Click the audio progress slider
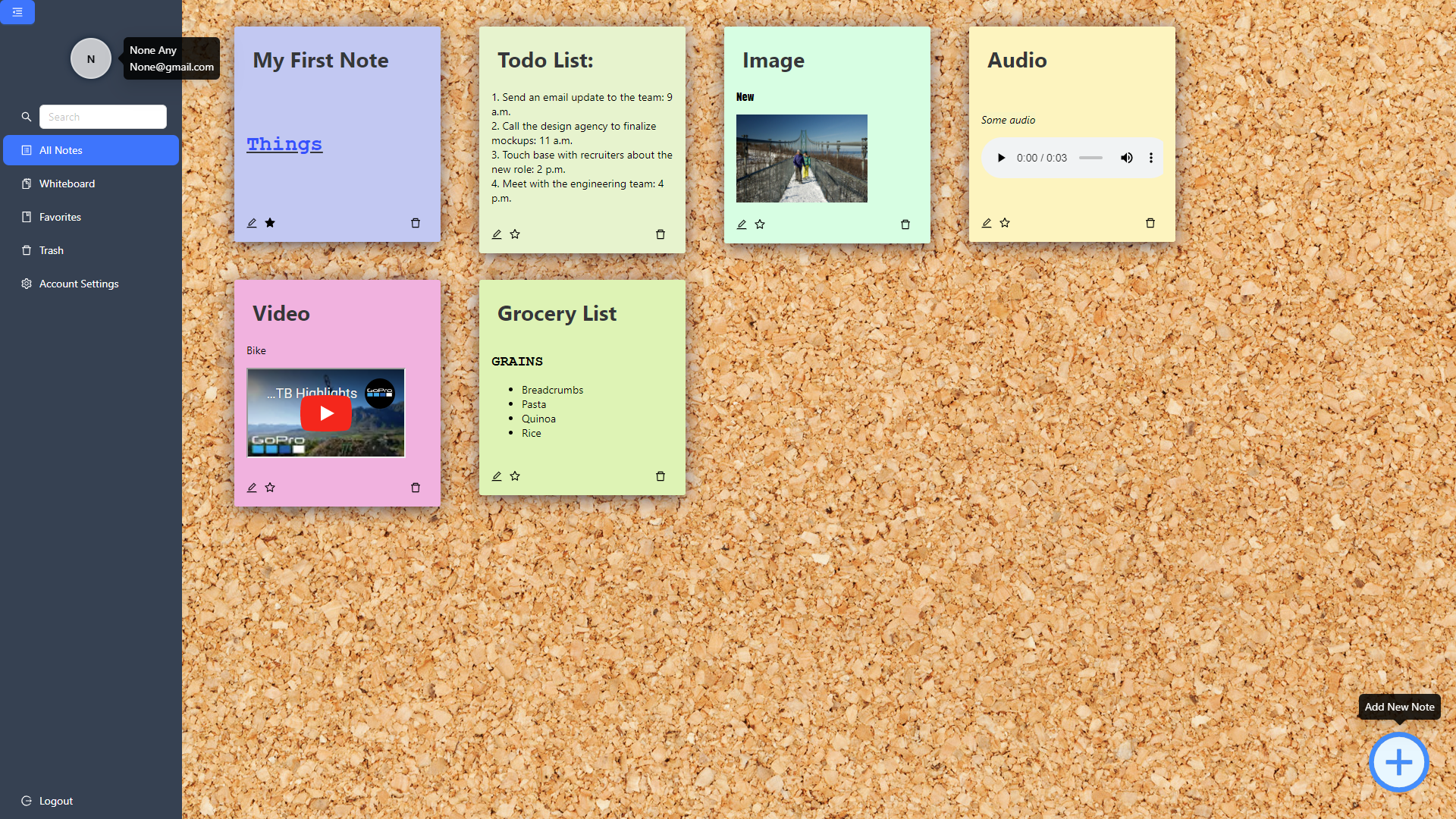1456x819 pixels. click(x=1090, y=158)
